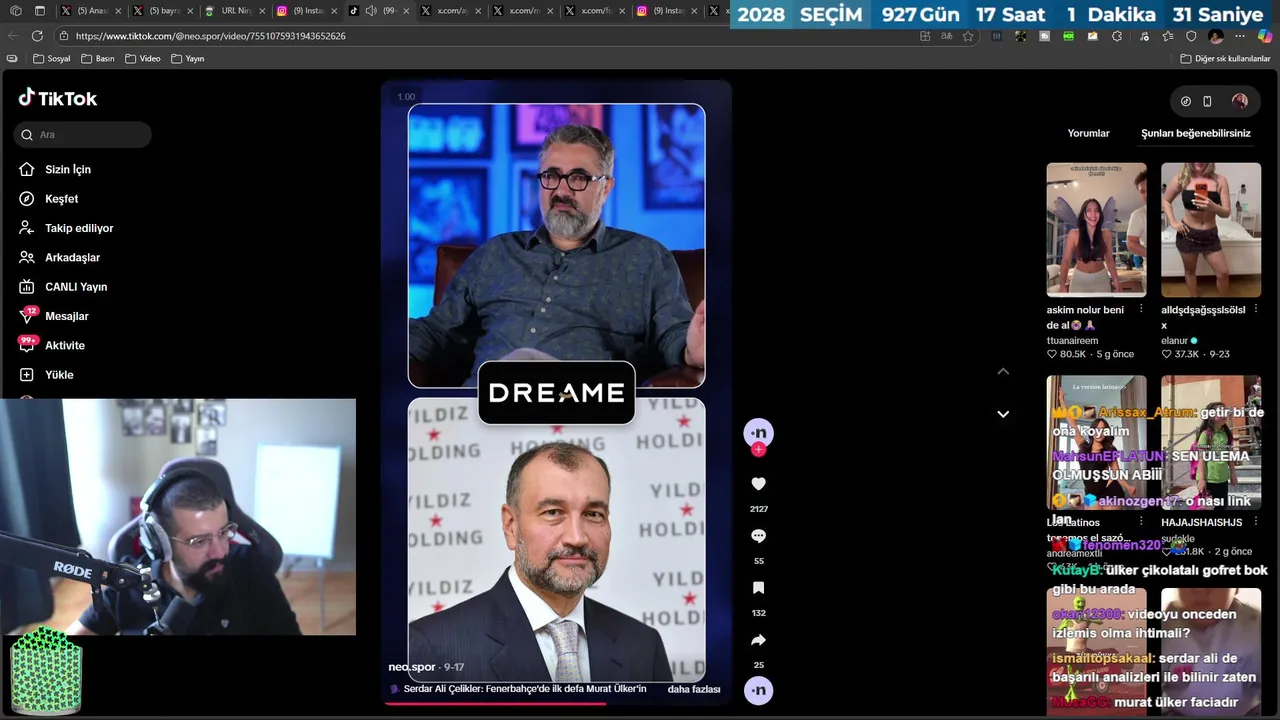
Task: Share the video using arrow icon
Action: coord(758,640)
